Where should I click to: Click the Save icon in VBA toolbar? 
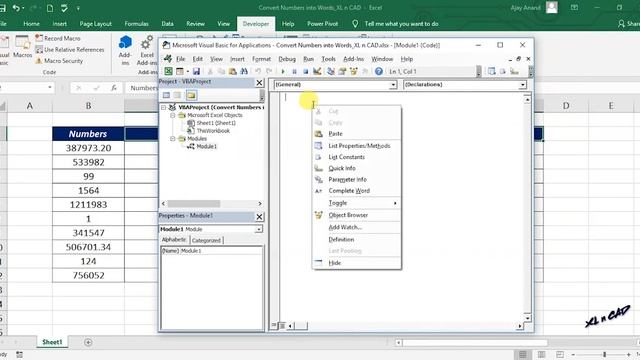[196, 71]
